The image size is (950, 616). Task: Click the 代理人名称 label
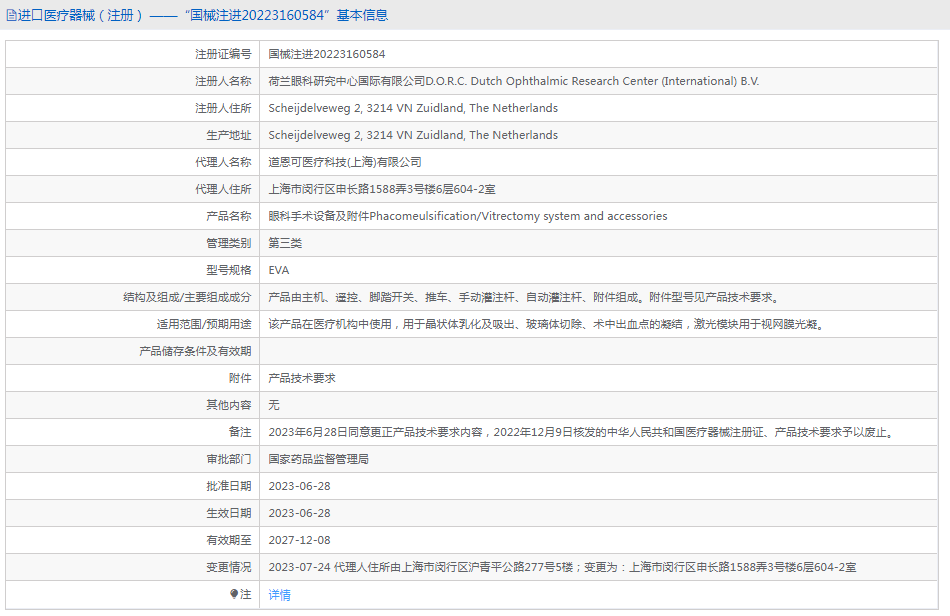pyautogui.click(x=223, y=162)
